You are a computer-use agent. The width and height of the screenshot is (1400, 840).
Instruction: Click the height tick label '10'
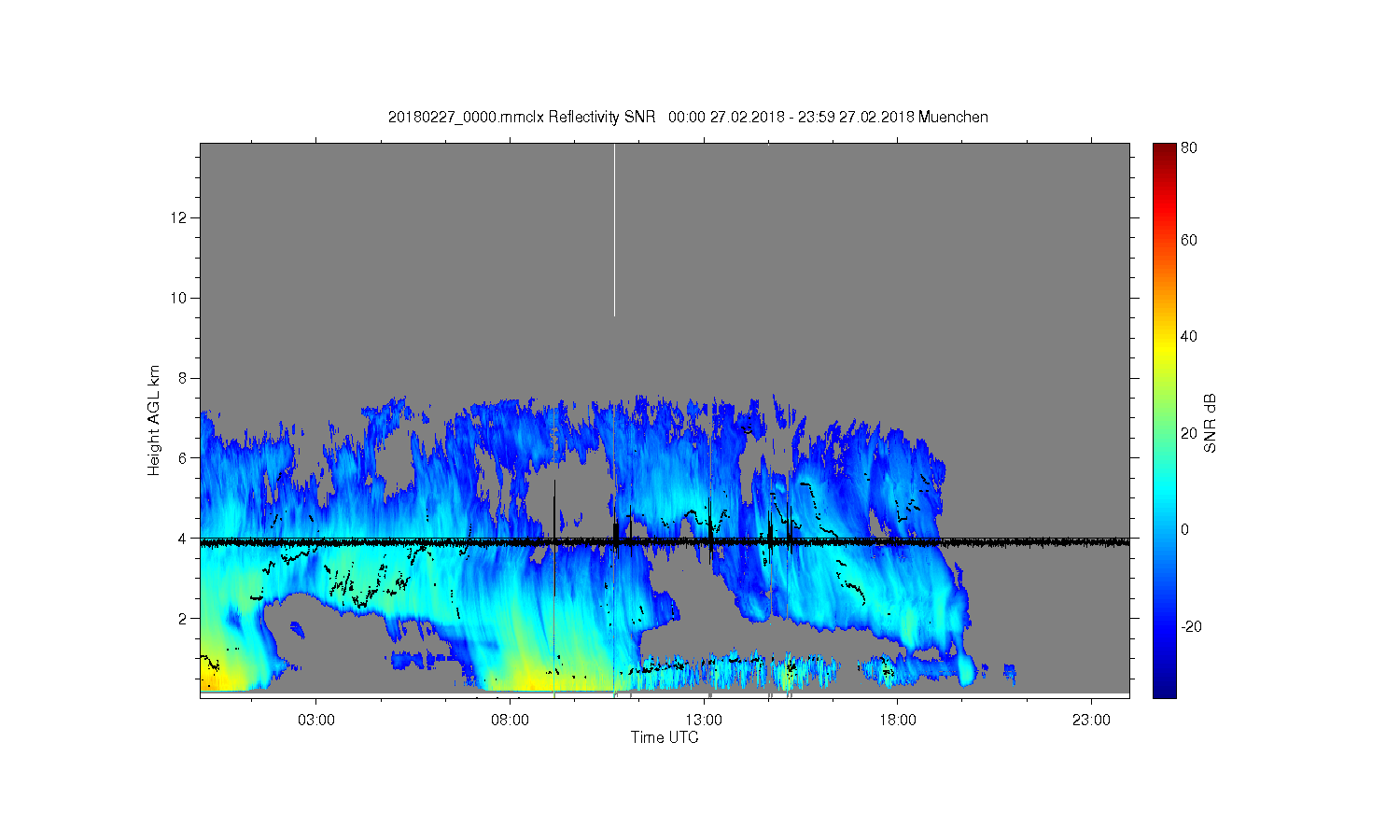click(179, 298)
